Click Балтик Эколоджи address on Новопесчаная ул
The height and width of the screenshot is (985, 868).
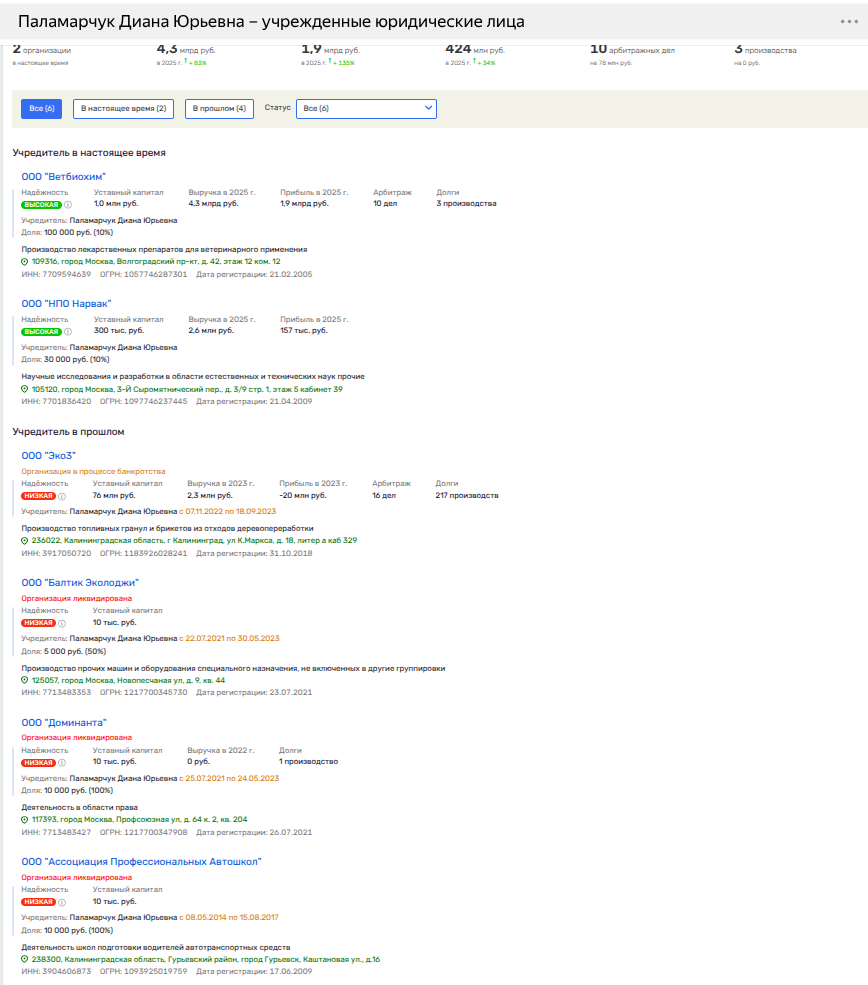[128, 680]
